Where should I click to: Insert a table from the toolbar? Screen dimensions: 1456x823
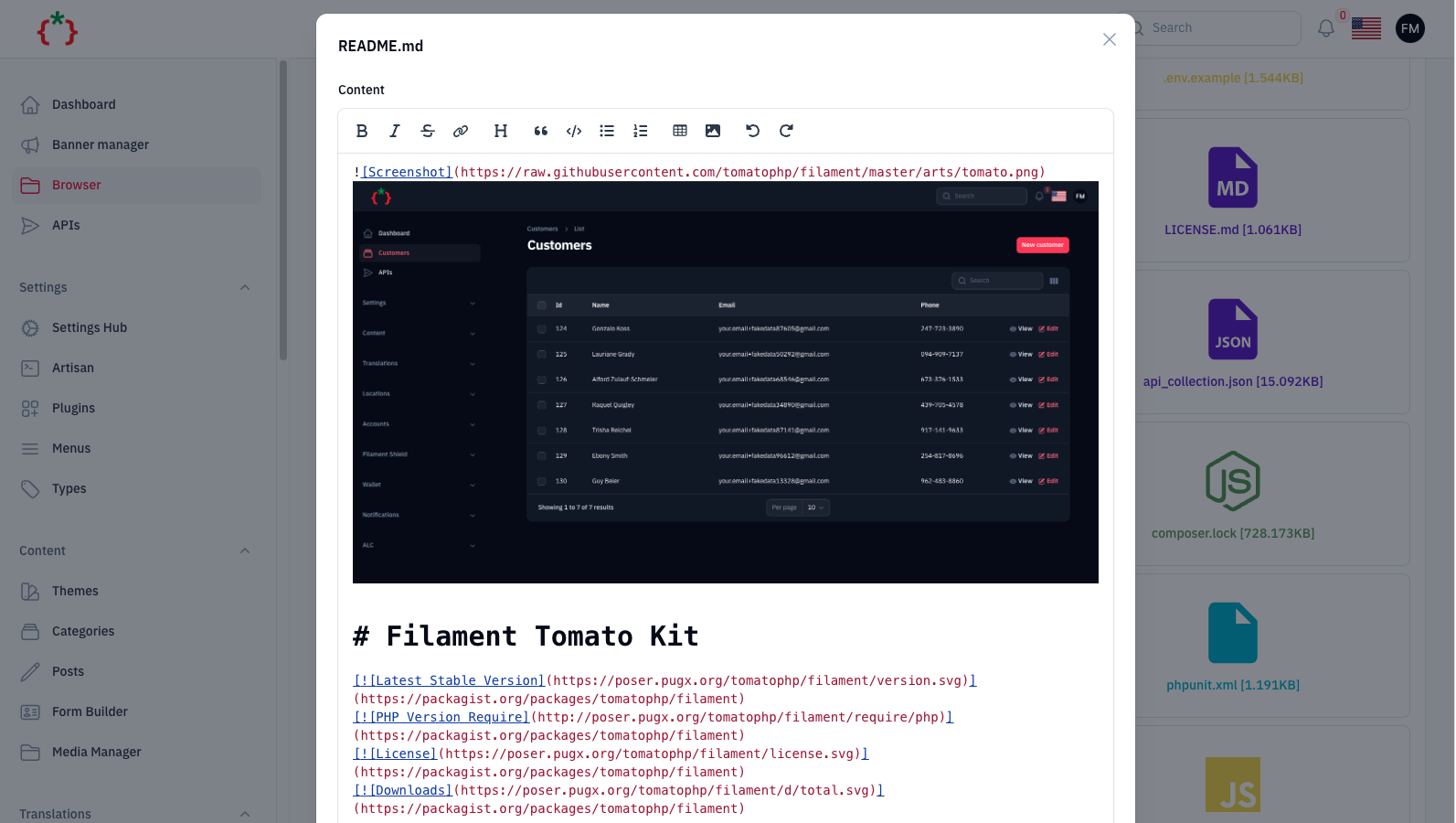click(x=680, y=131)
